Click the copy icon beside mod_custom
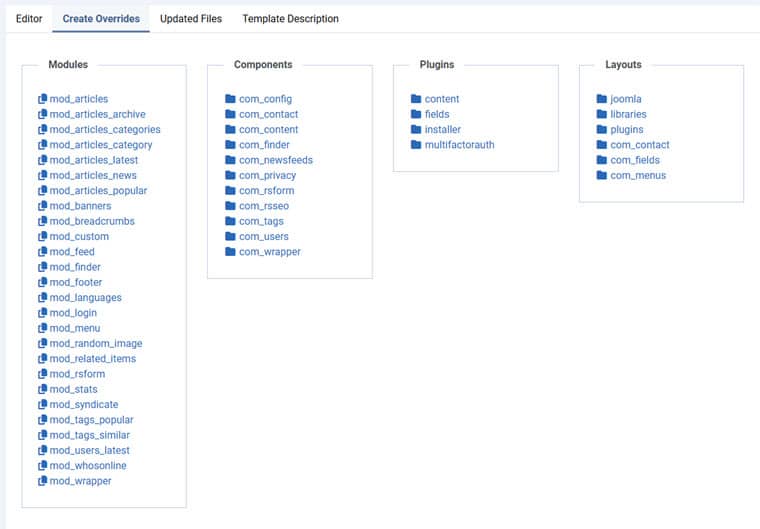The width and height of the screenshot is (760, 529). [x=43, y=236]
